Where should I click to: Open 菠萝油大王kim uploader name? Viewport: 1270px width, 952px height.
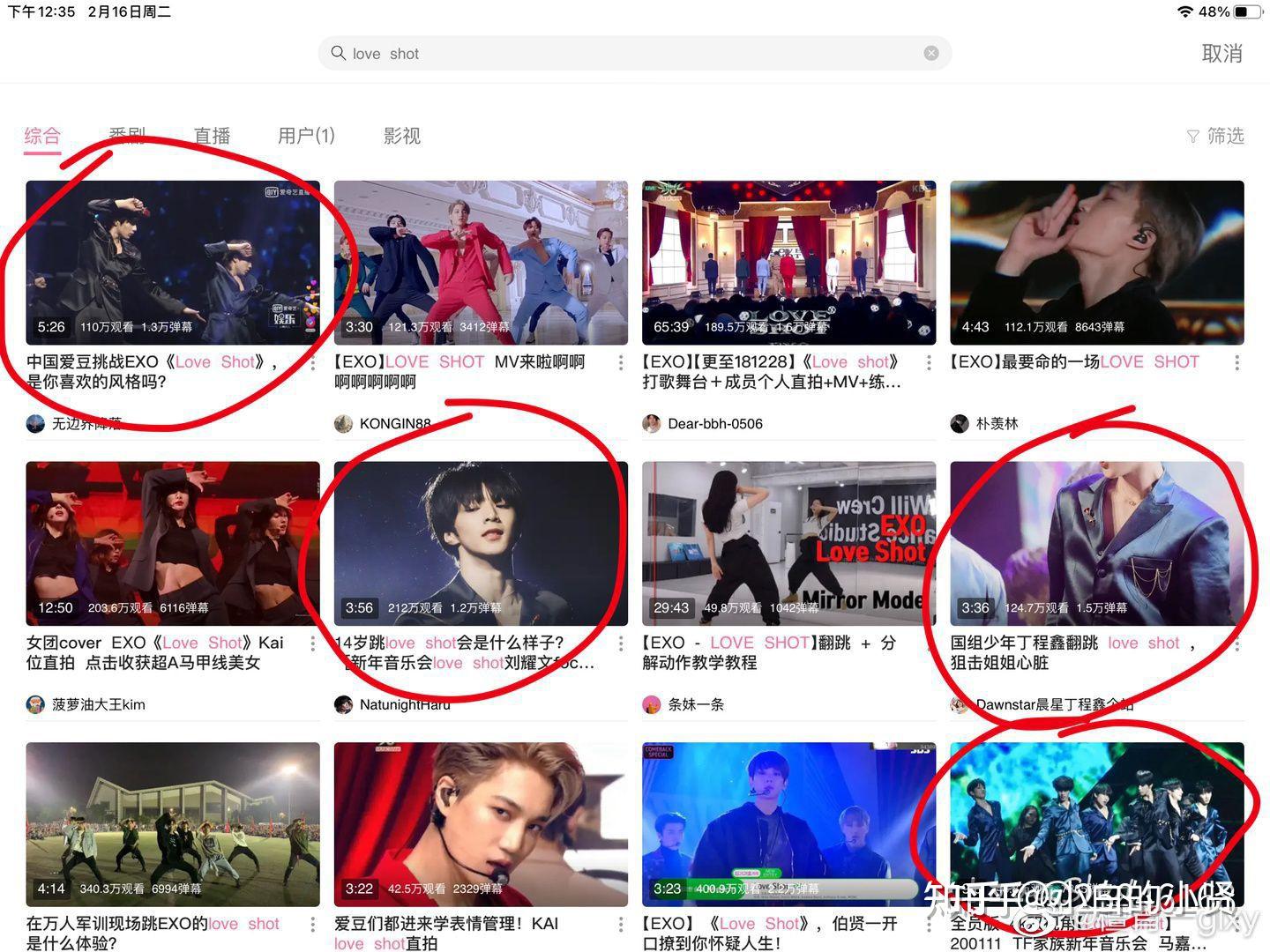click(99, 704)
